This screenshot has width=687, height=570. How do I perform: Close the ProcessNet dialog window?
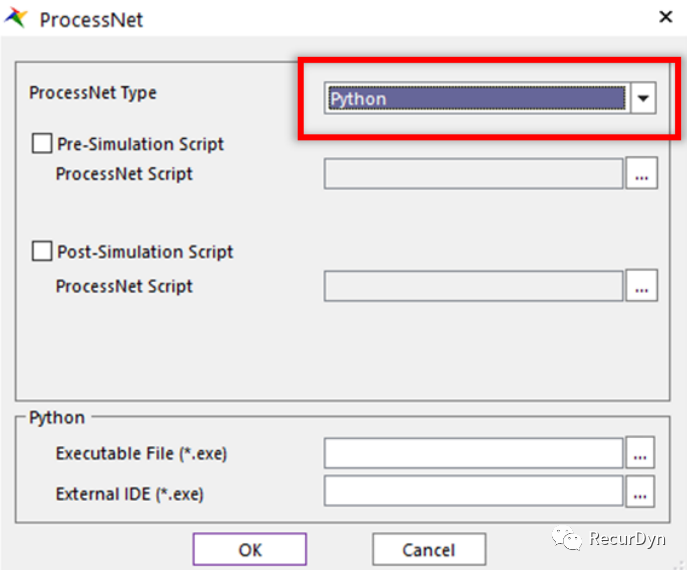pos(664,17)
